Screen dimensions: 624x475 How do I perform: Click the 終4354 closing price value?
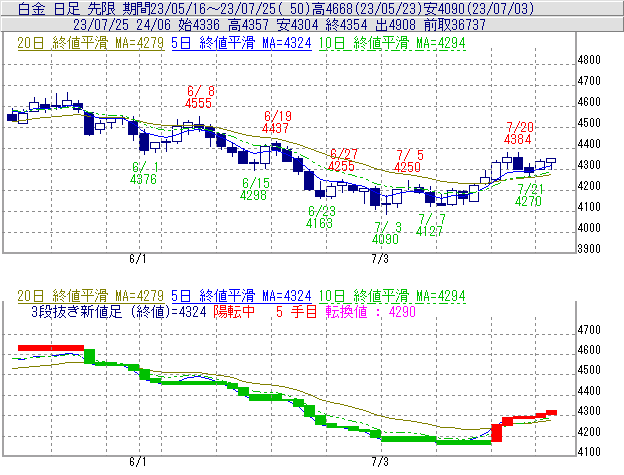[346, 25]
